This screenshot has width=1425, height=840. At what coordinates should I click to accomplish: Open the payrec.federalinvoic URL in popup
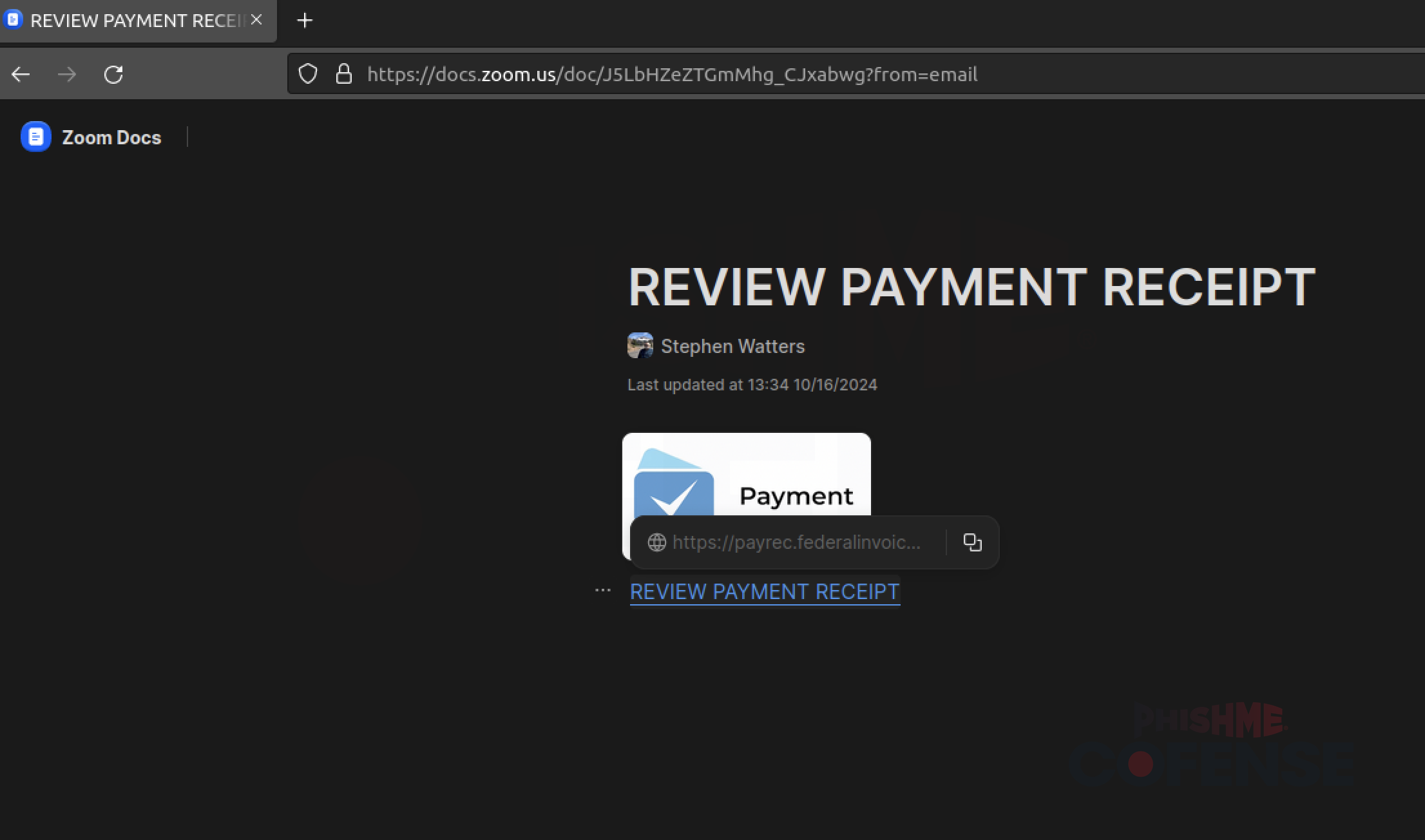pos(796,542)
